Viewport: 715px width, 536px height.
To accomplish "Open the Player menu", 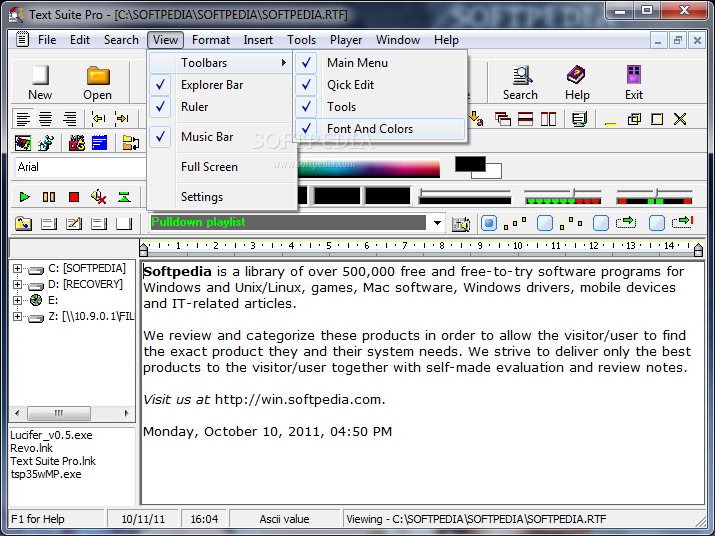I will click(x=346, y=40).
